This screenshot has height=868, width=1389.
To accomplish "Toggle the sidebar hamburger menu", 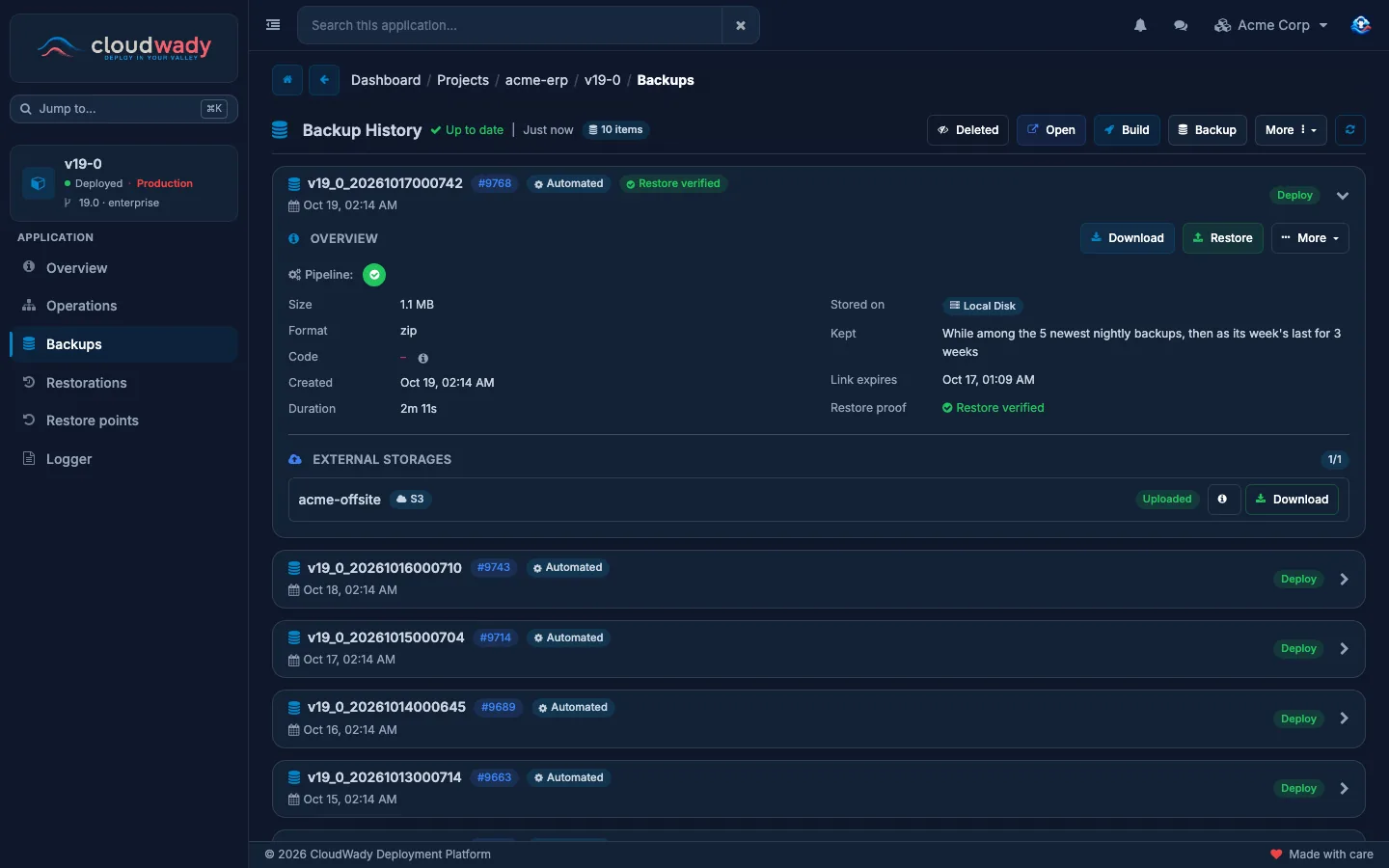I will pyautogui.click(x=273, y=25).
